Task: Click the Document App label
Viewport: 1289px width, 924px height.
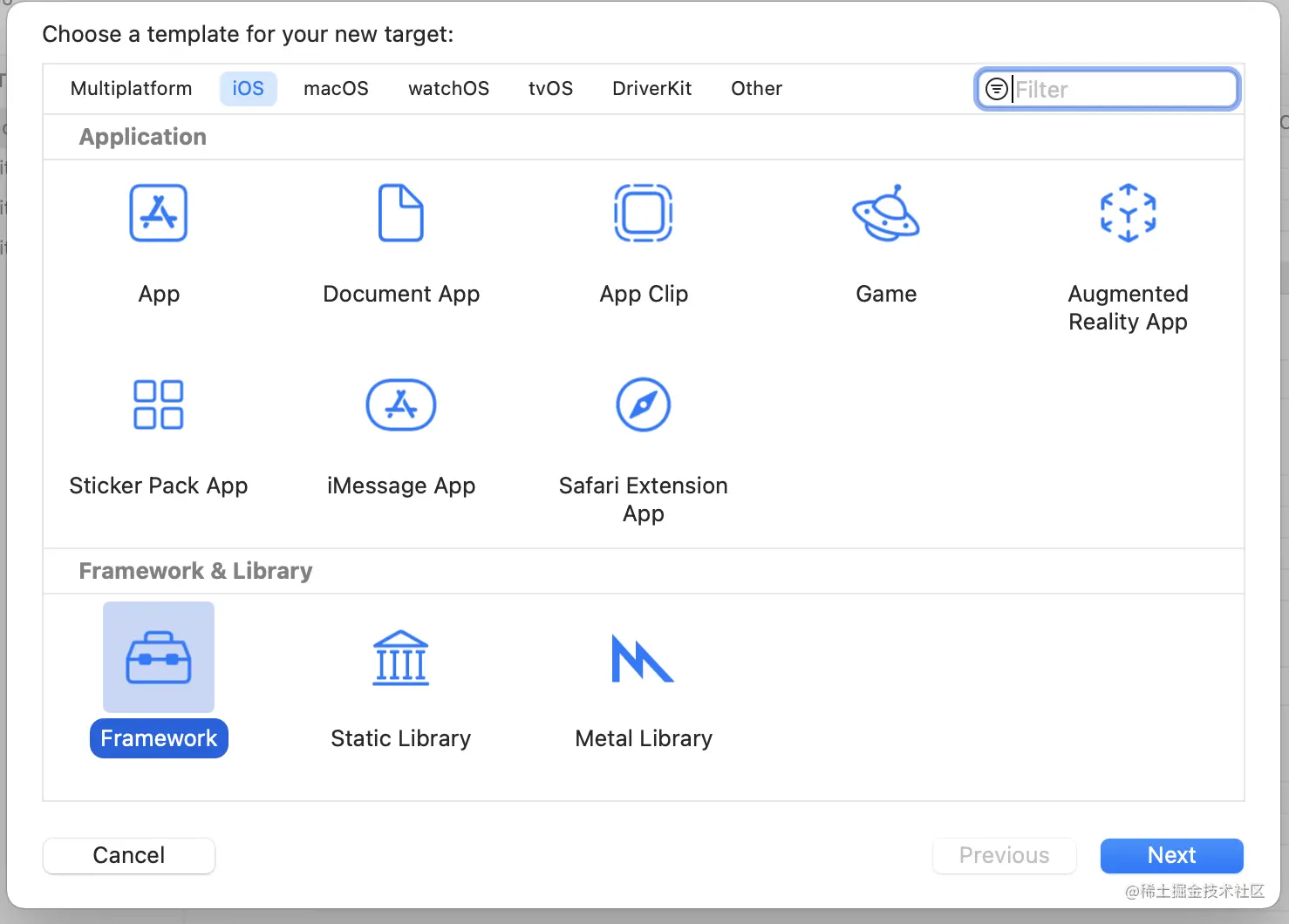Action: coord(401,294)
